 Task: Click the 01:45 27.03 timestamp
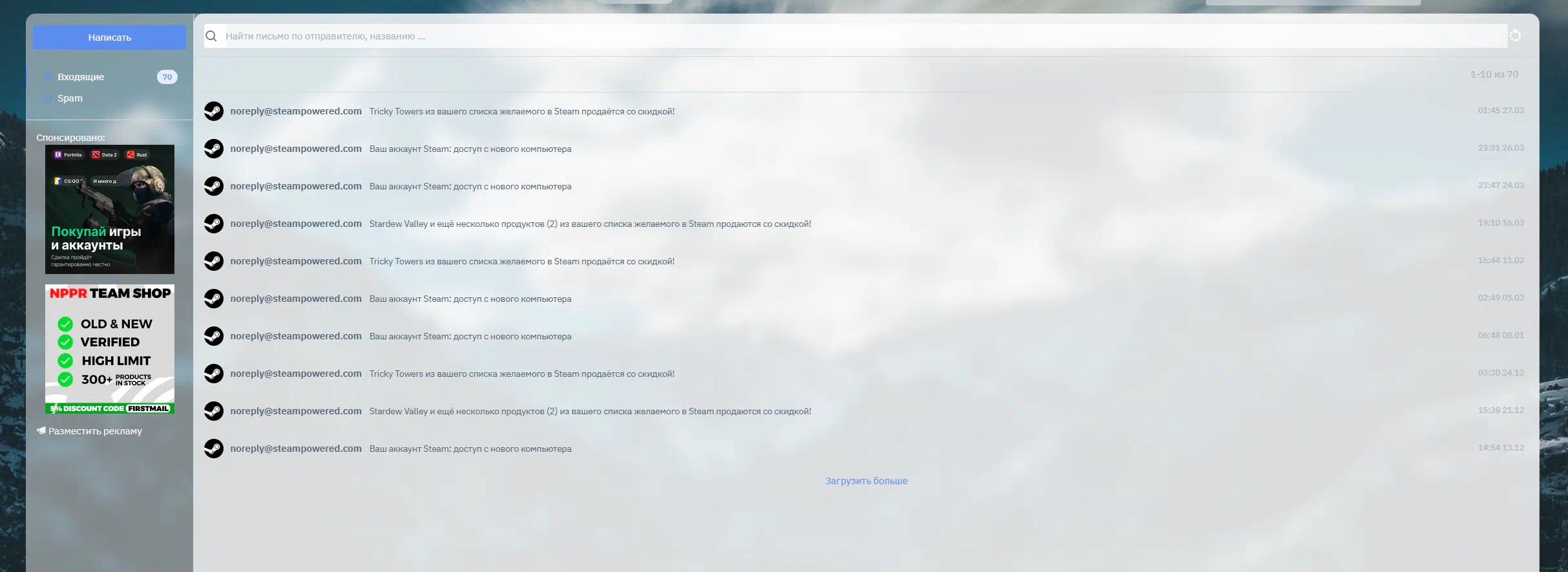[x=1501, y=111]
